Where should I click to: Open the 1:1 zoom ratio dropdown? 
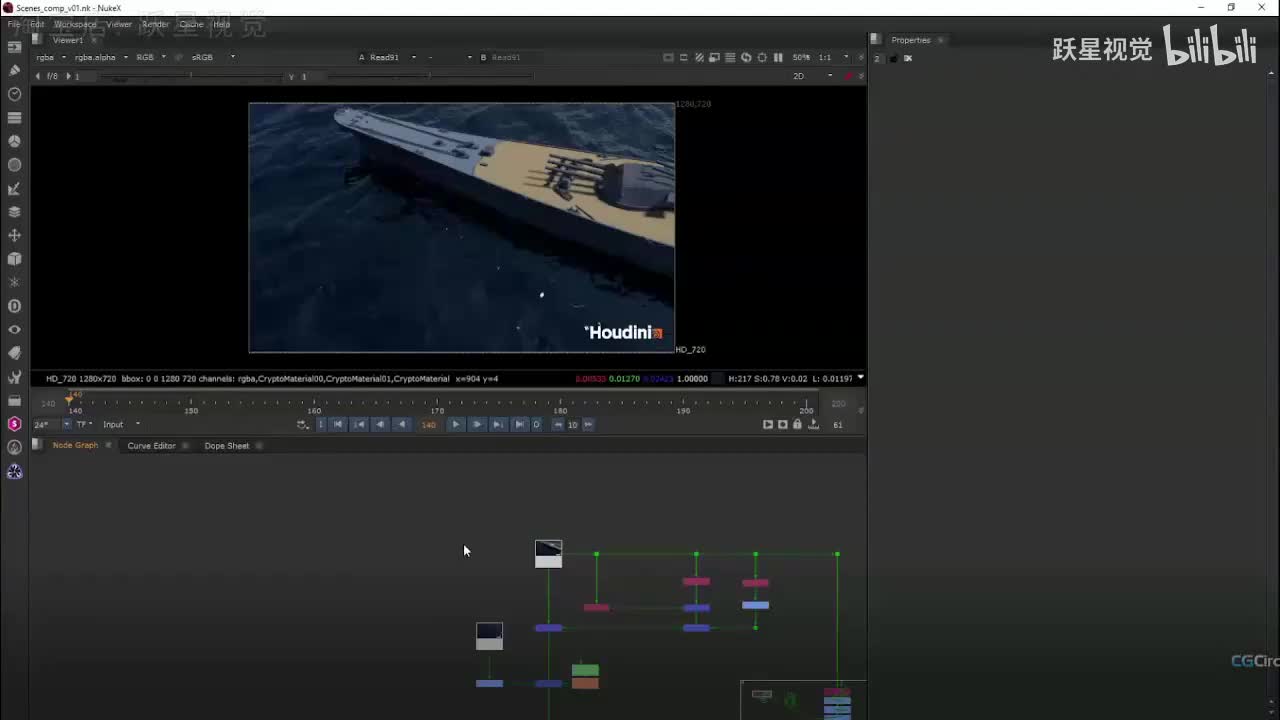coord(834,57)
